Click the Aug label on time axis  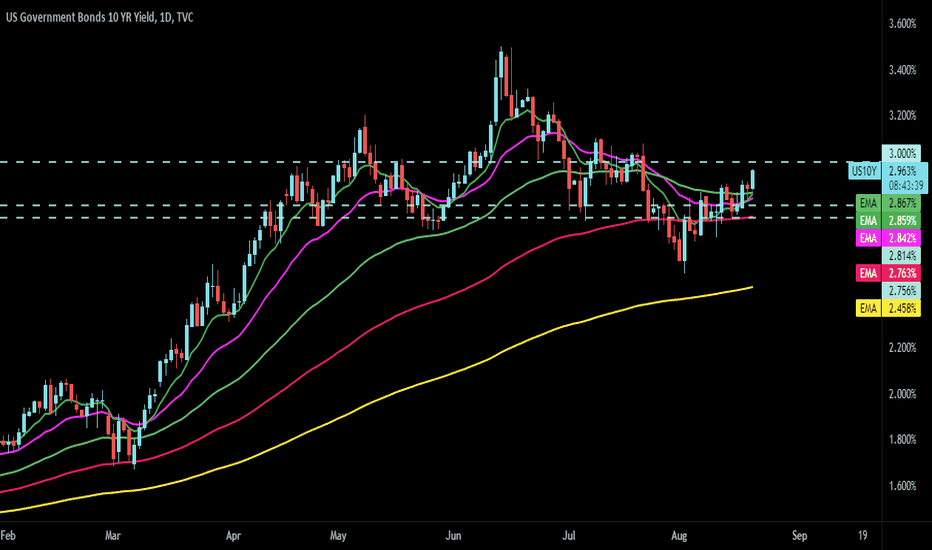click(x=679, y=536)
